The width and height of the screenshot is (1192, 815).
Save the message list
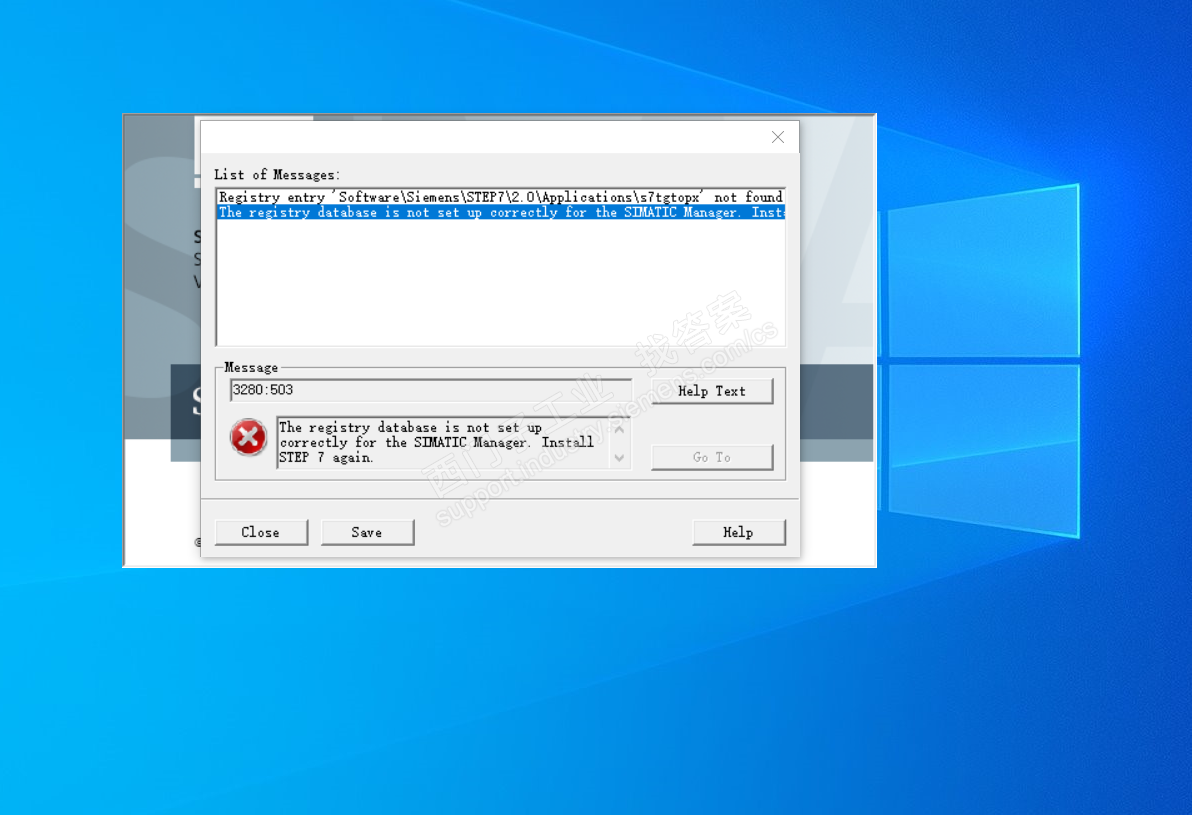point(367,532)
